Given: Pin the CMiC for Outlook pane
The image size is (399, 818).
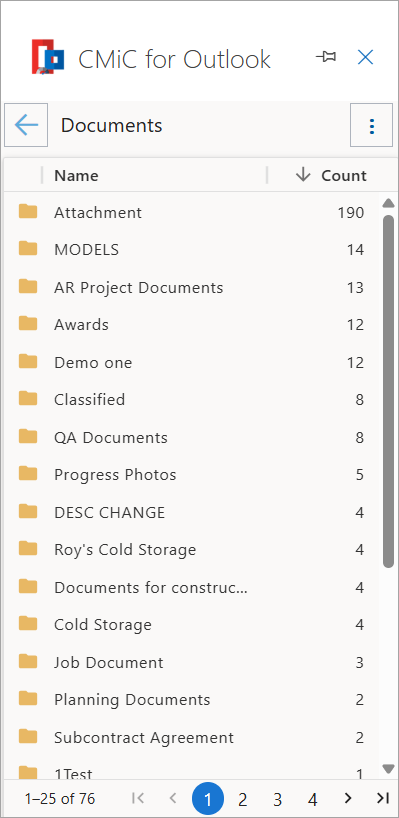Looking at the screenshot, I should pyautogui.click(x=326, y=57).
